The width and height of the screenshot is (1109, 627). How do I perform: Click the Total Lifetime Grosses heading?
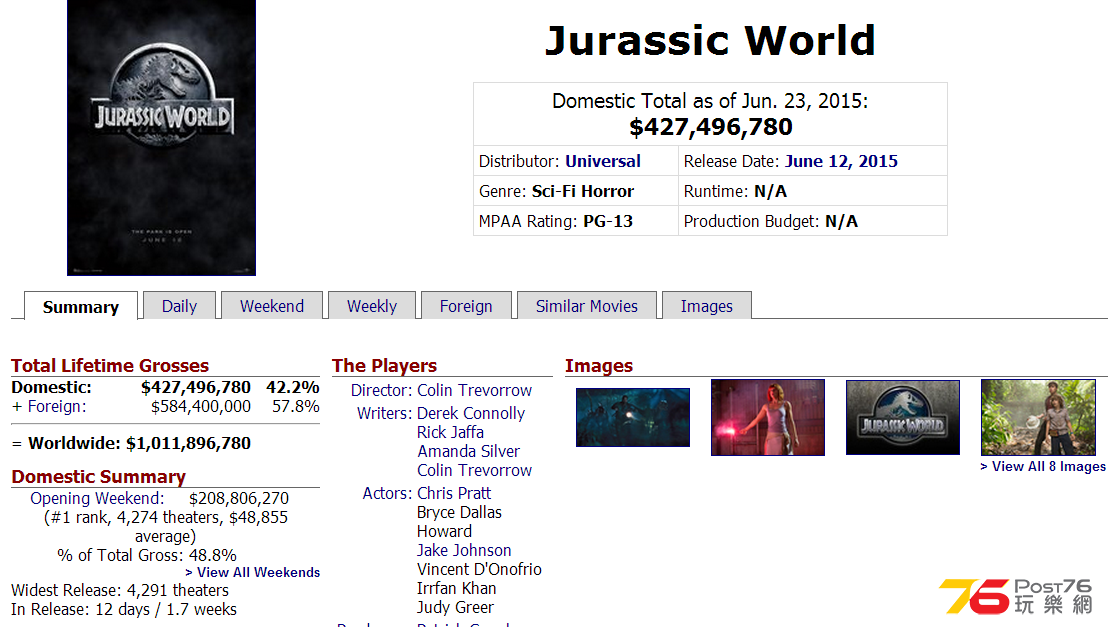pos(110,365)
